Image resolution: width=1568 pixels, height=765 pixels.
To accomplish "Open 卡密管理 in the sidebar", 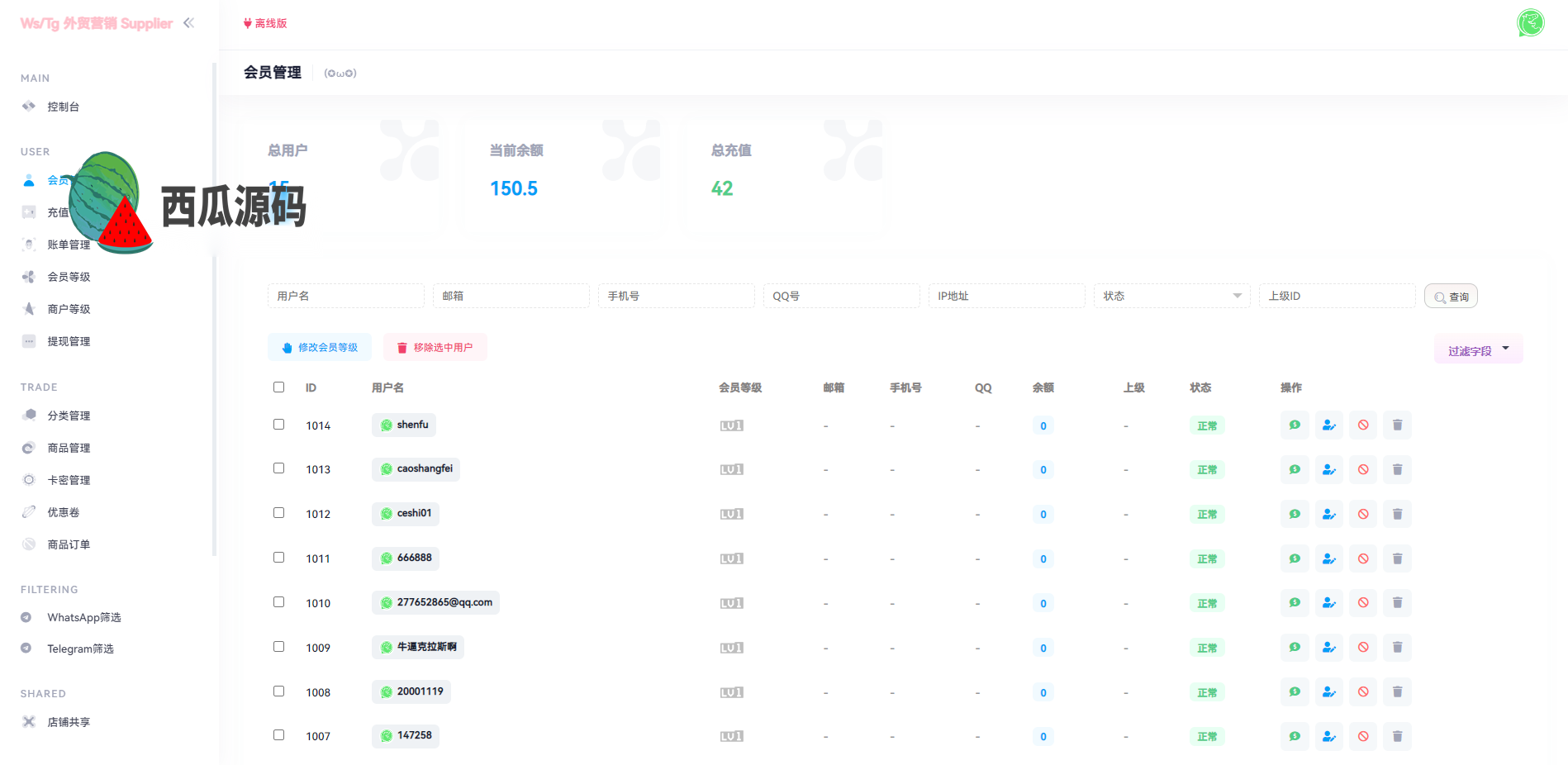I will pos(69,480).
